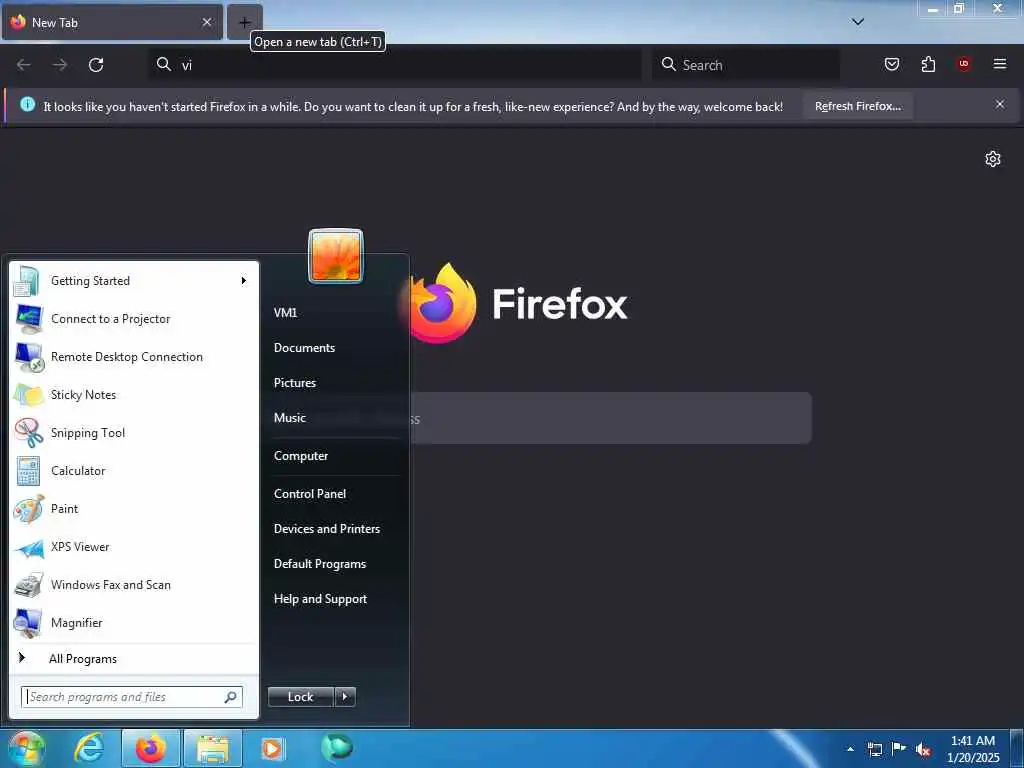Open Pictures from Start menu

(x=295, y=383)
